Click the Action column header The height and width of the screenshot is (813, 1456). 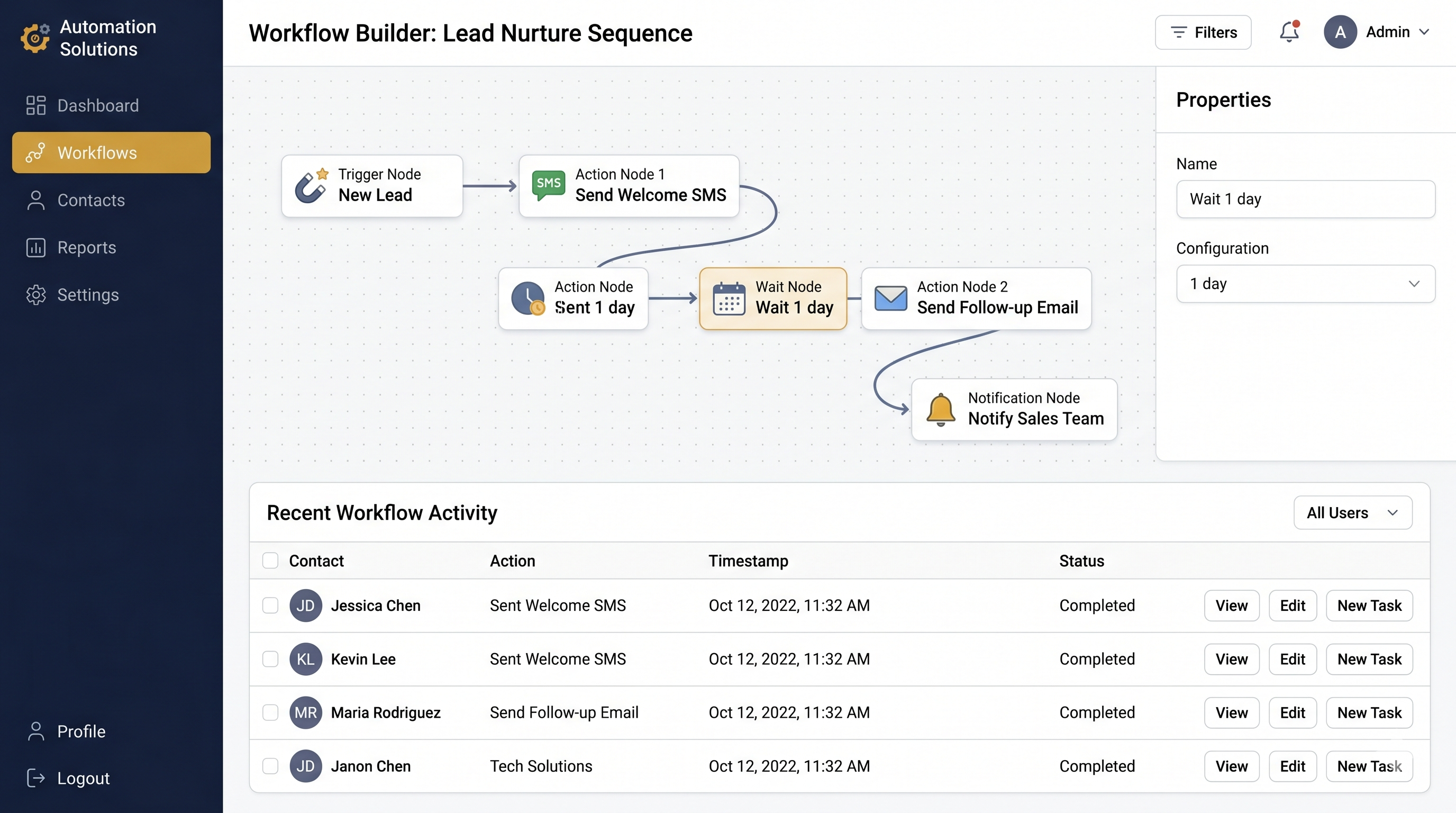tap(513, 561)
